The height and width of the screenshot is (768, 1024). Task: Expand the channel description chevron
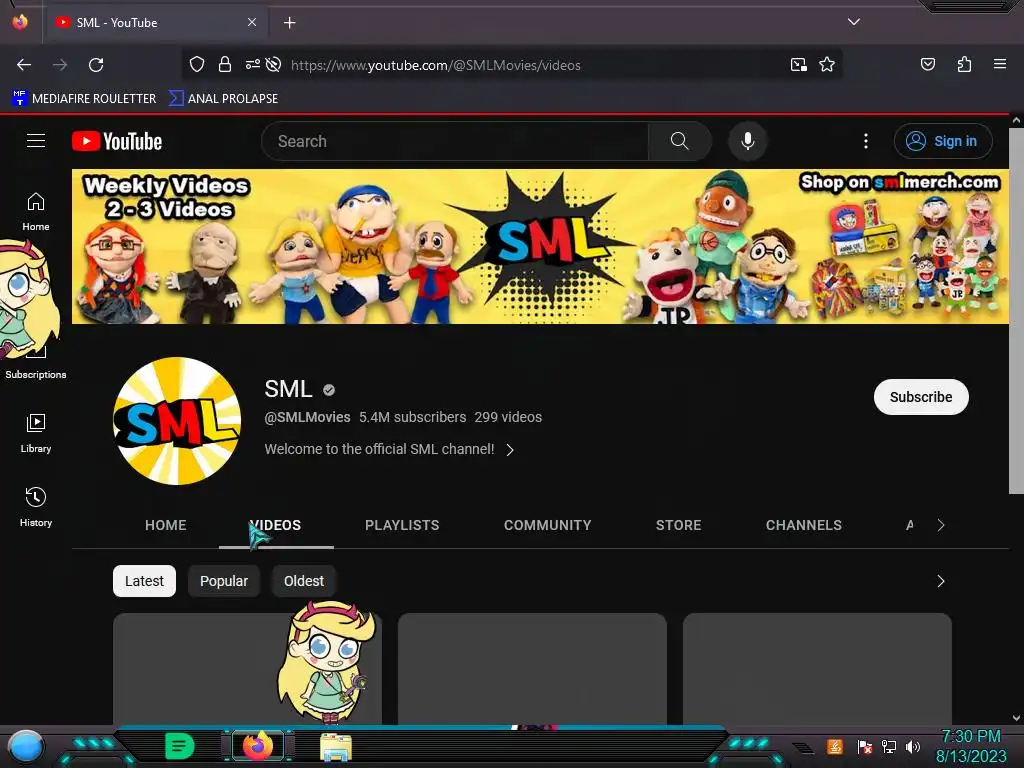pos(510,450)
